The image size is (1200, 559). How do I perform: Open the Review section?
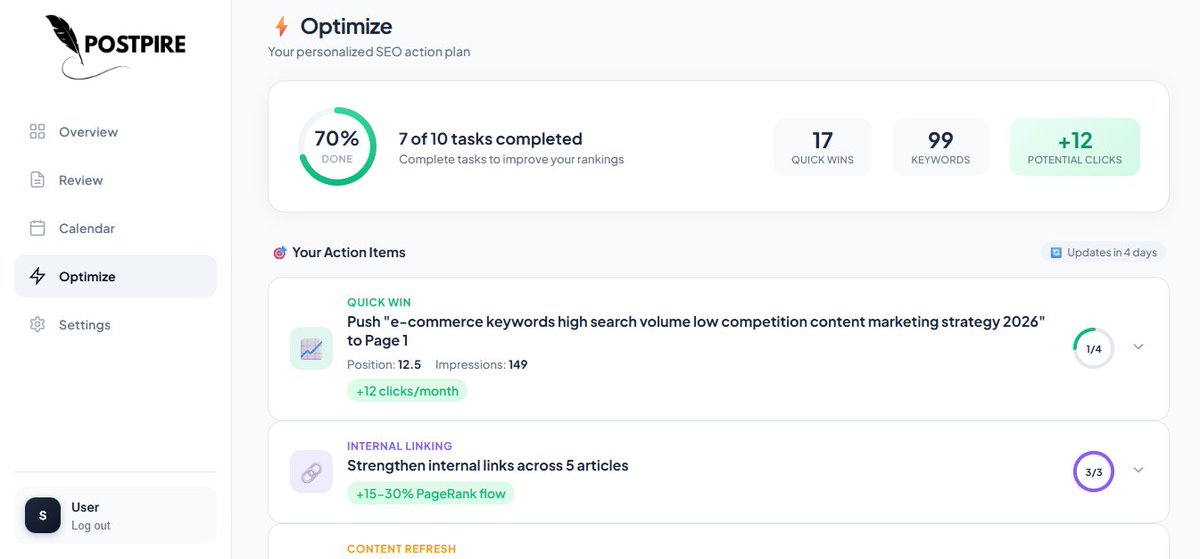pos(81,180)
